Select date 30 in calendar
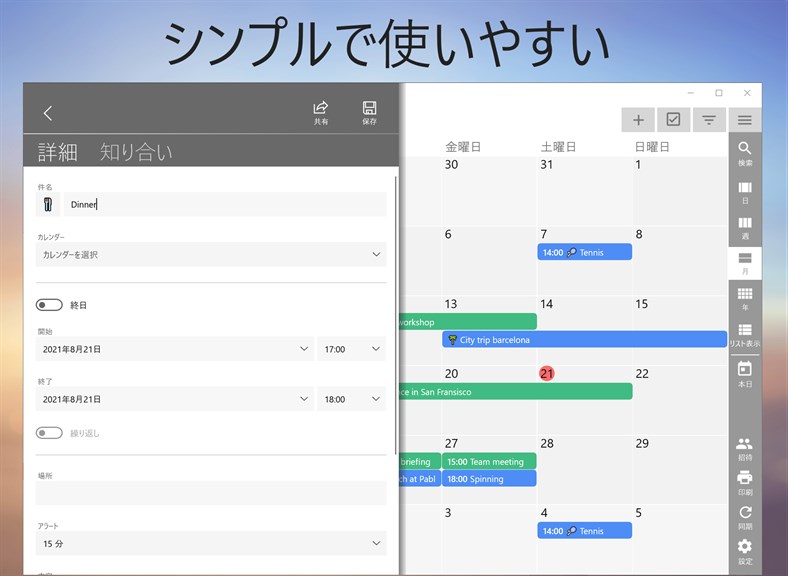This screenshot has width=788, height=576. click(x=451, y=164)
